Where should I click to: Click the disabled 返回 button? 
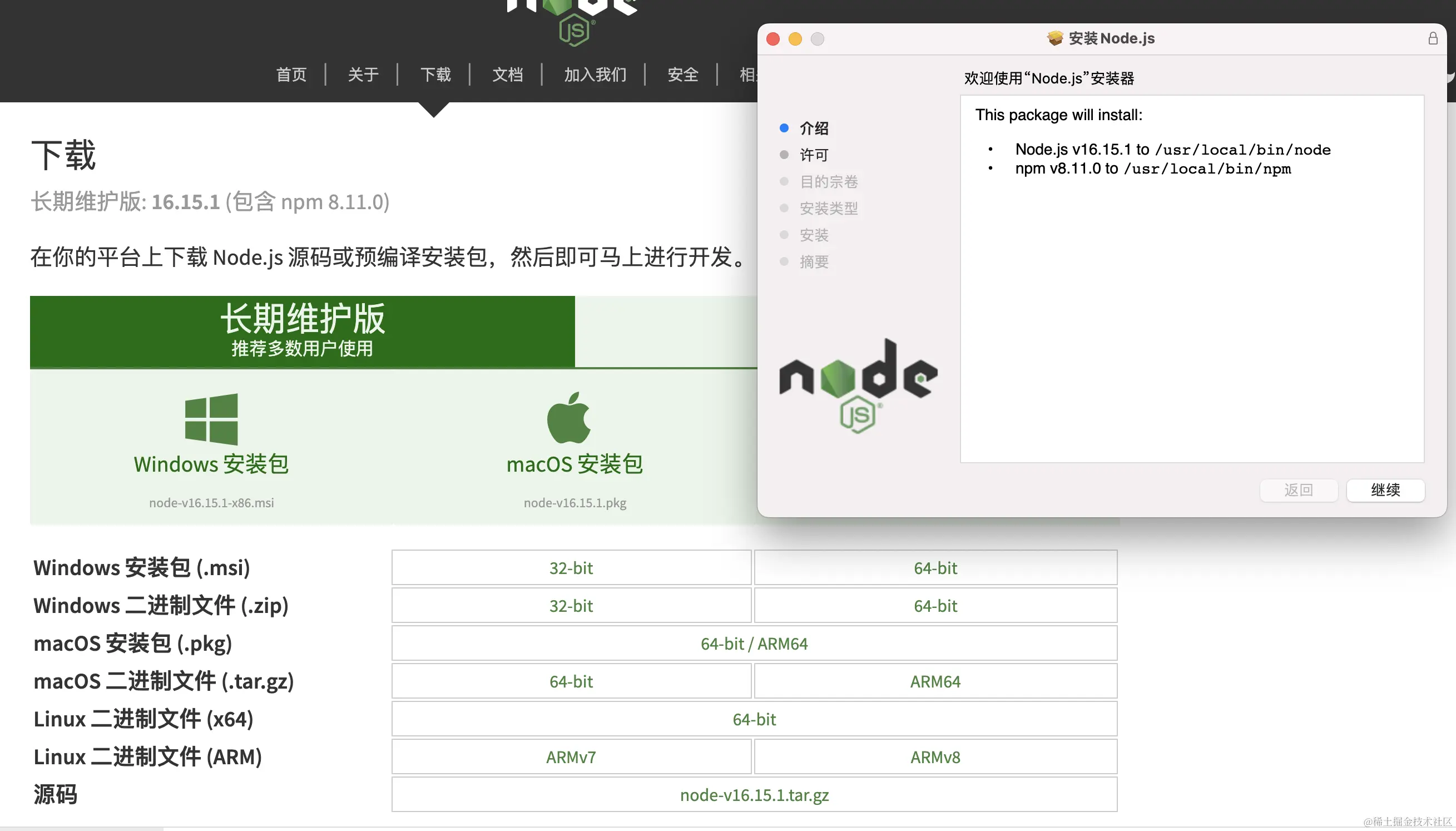[x=1298, y=489]
